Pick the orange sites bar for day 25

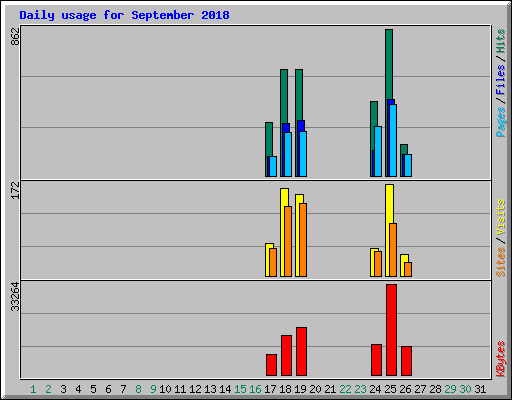[x=393, y=250]
